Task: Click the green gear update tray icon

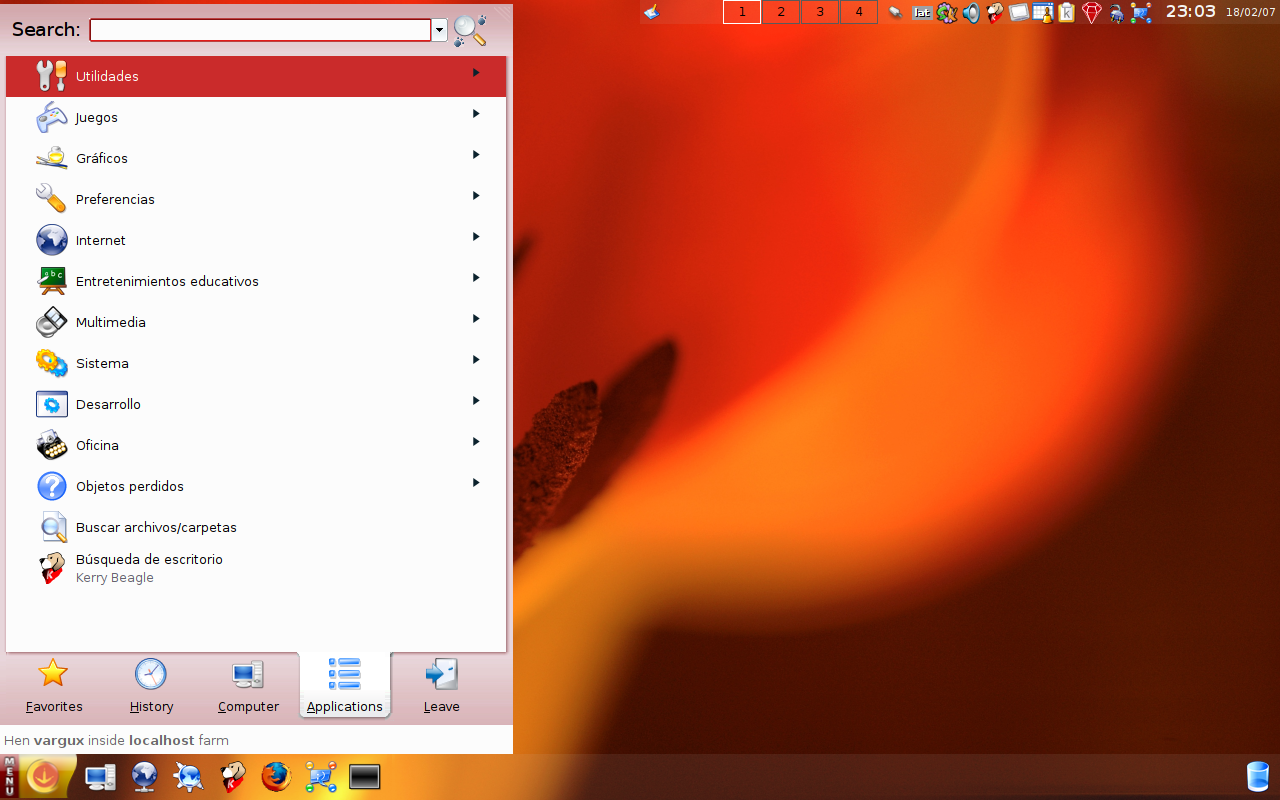Action: pos(947,13)
